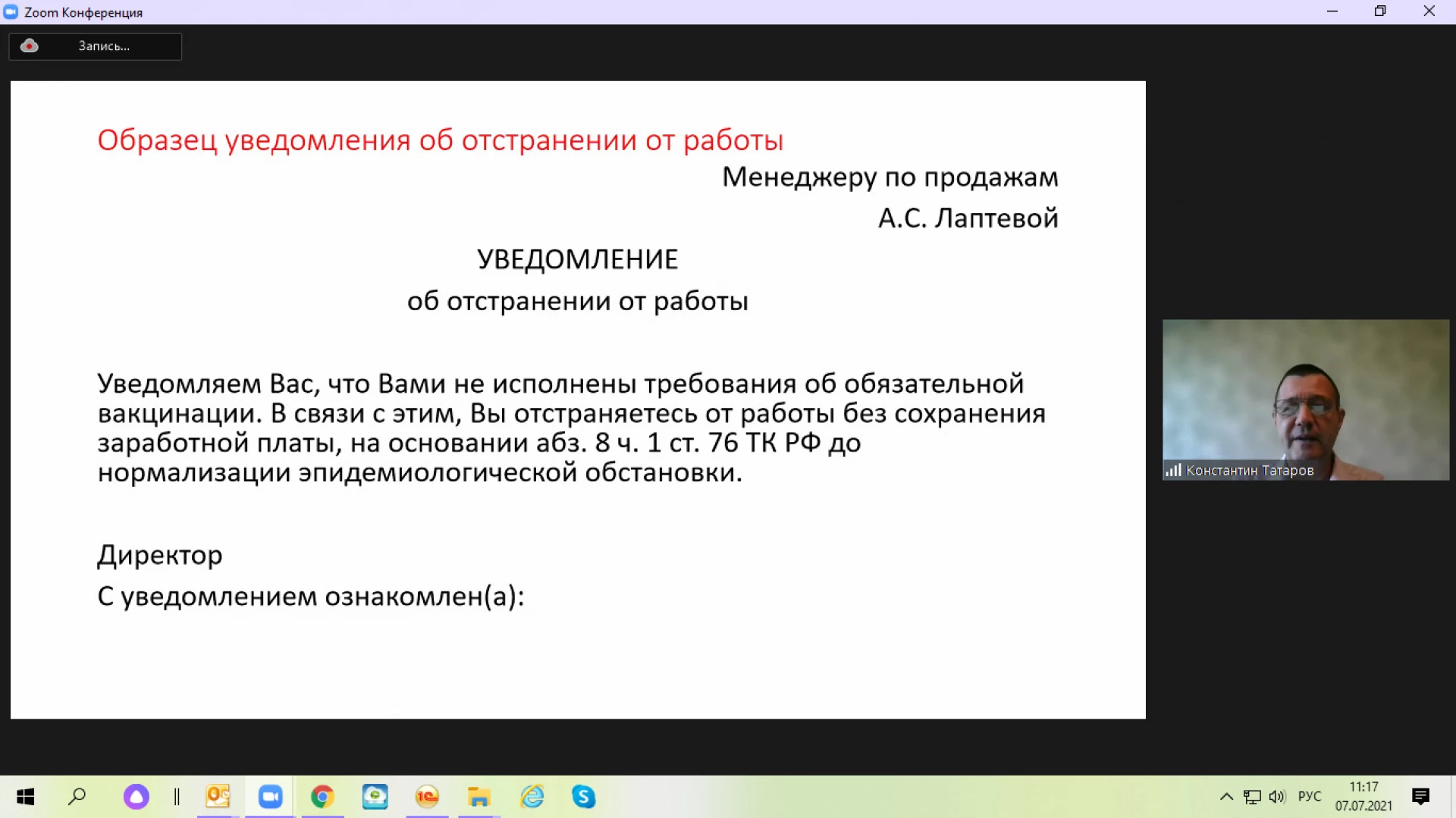
Task: Open the clock showing 11:17
Action: pyautogui.click(x=1363, y=797)
